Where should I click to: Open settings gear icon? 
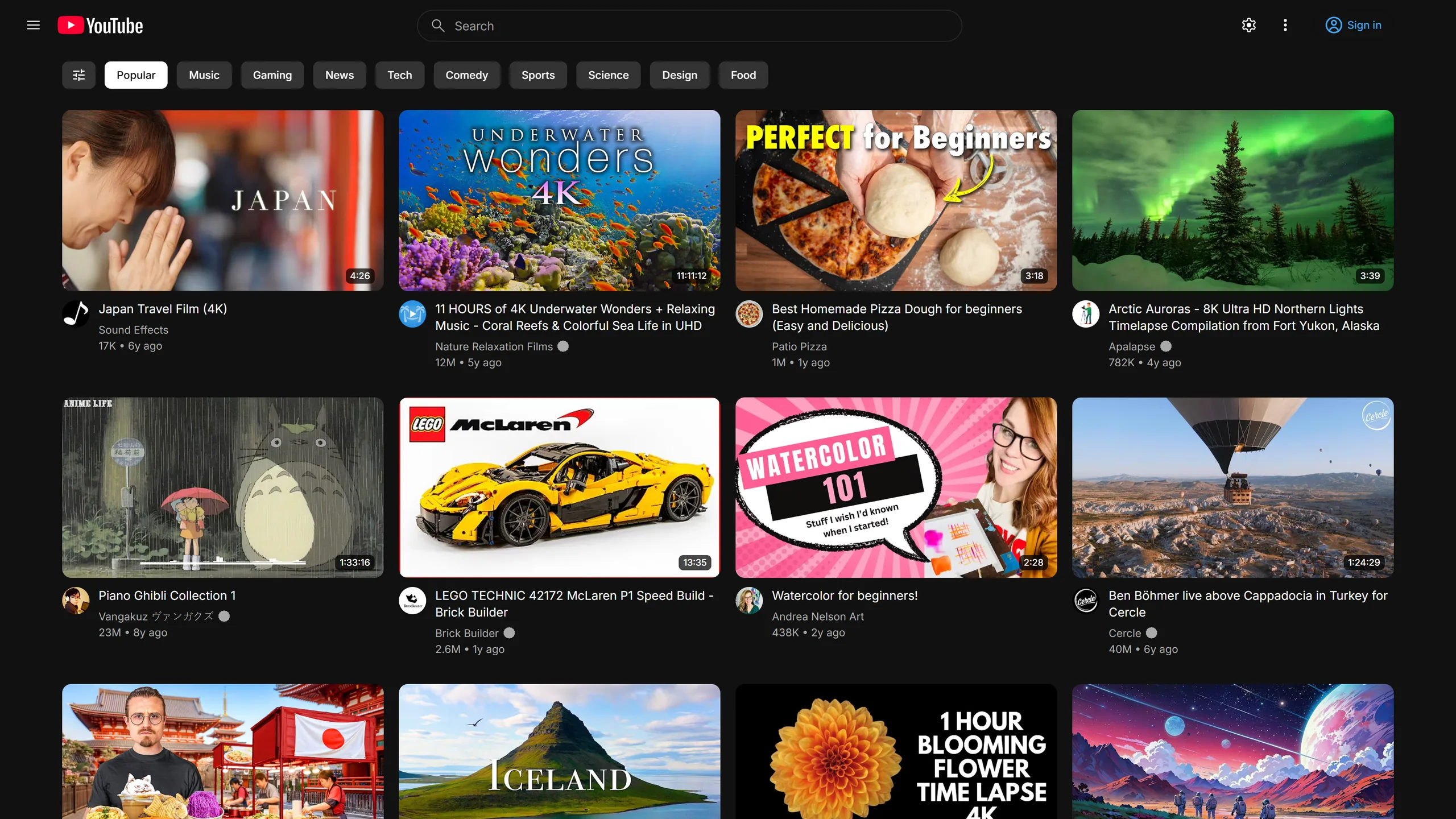1248,25
